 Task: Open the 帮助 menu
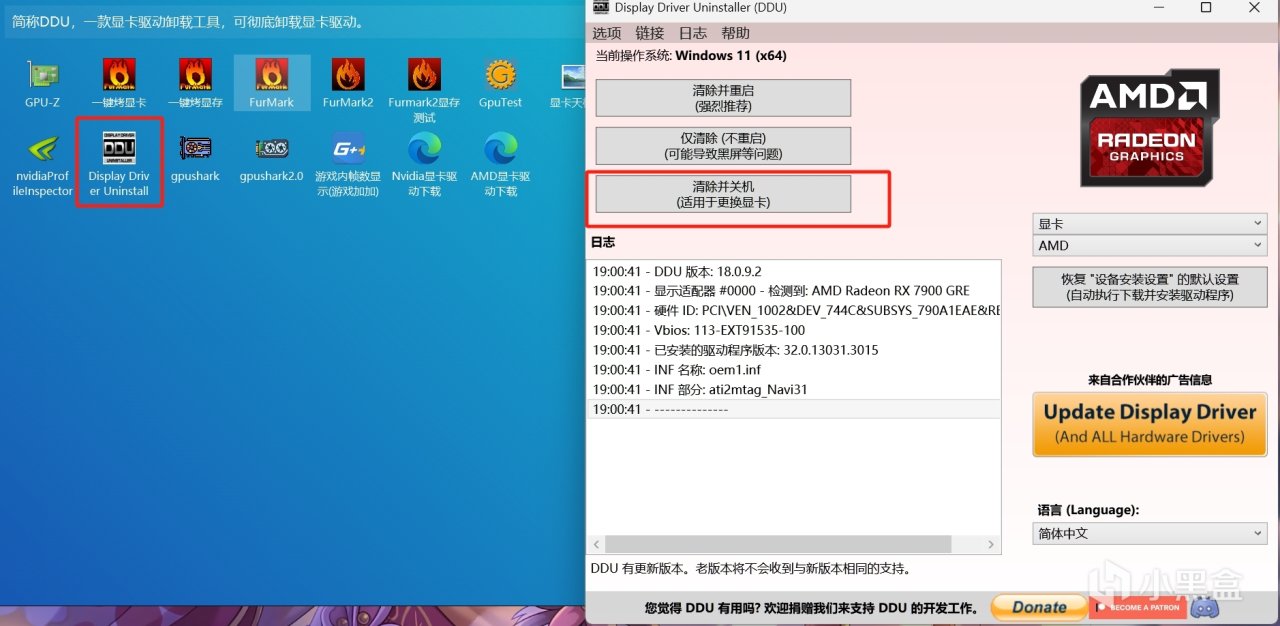tap(736, 33)
